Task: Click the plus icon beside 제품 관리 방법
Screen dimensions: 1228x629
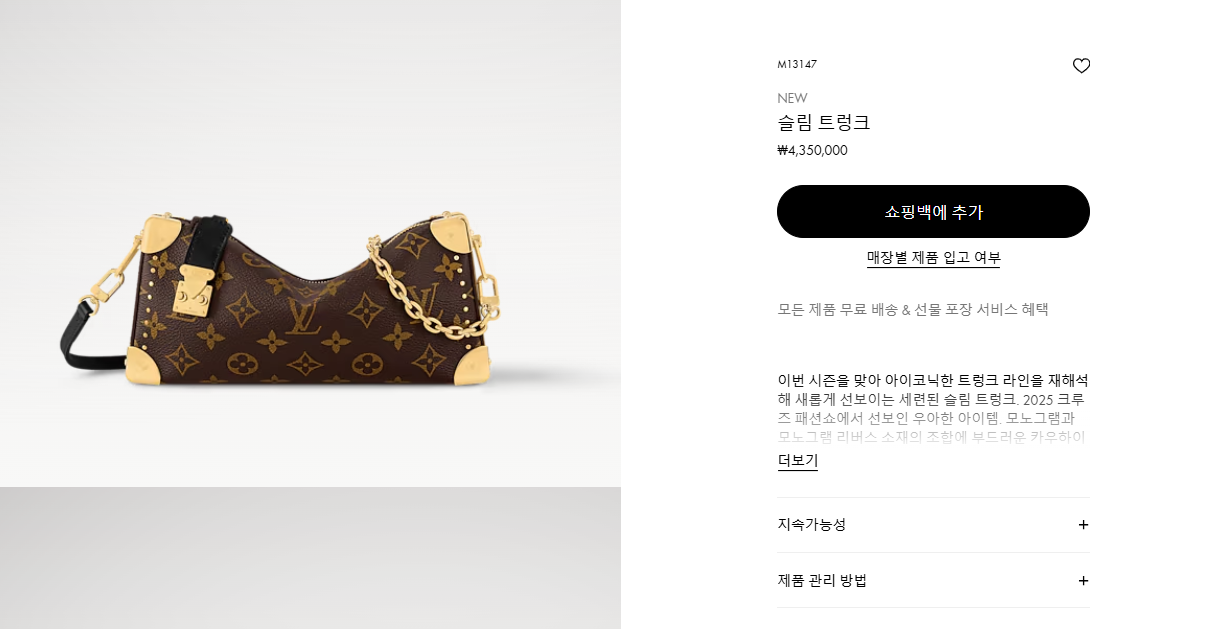Action: (x=1083, y=581)
